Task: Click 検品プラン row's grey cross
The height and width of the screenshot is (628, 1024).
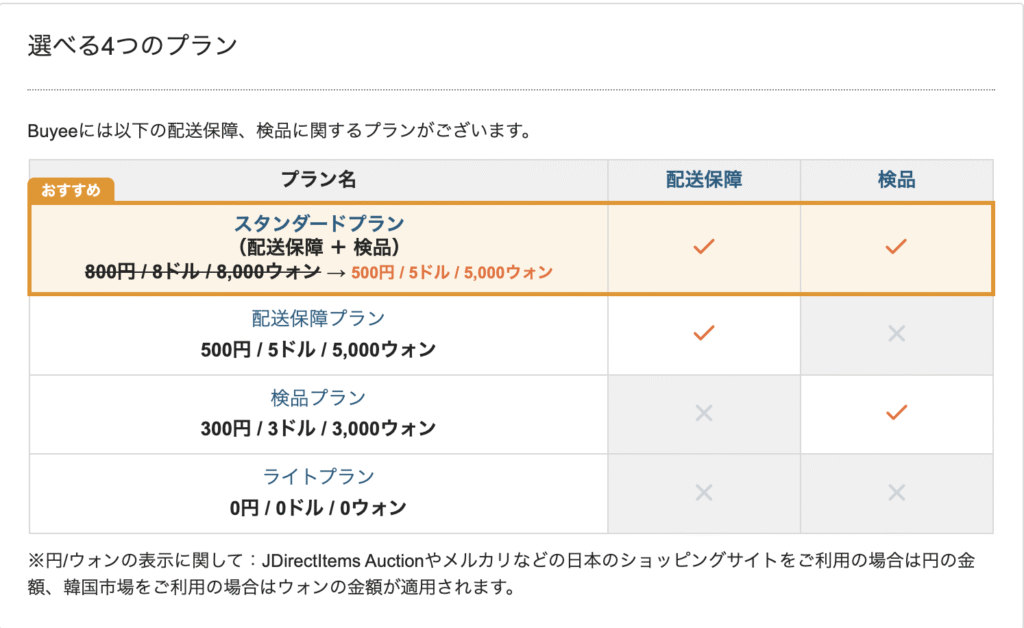Action: [x=704, y=413]
